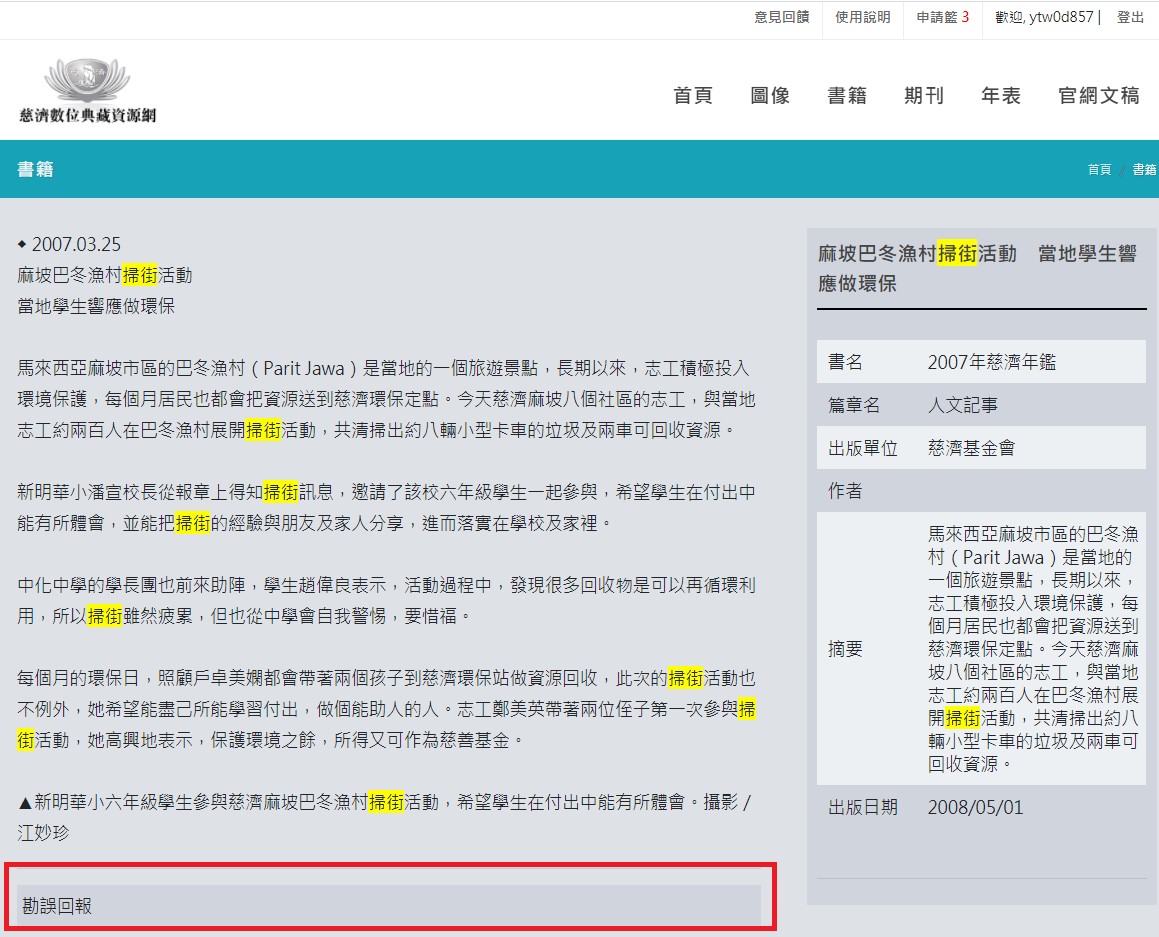Click the 首頁 breadcrumb link
Viewport: 1159px width, 937px height.
tap(1099, 169)
